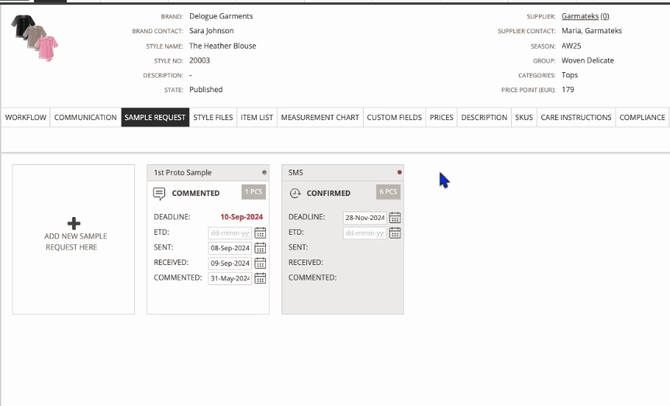This screenshot has width=670, height=406.
Task: Go to the Item List tab
Action: pos(257,118)
